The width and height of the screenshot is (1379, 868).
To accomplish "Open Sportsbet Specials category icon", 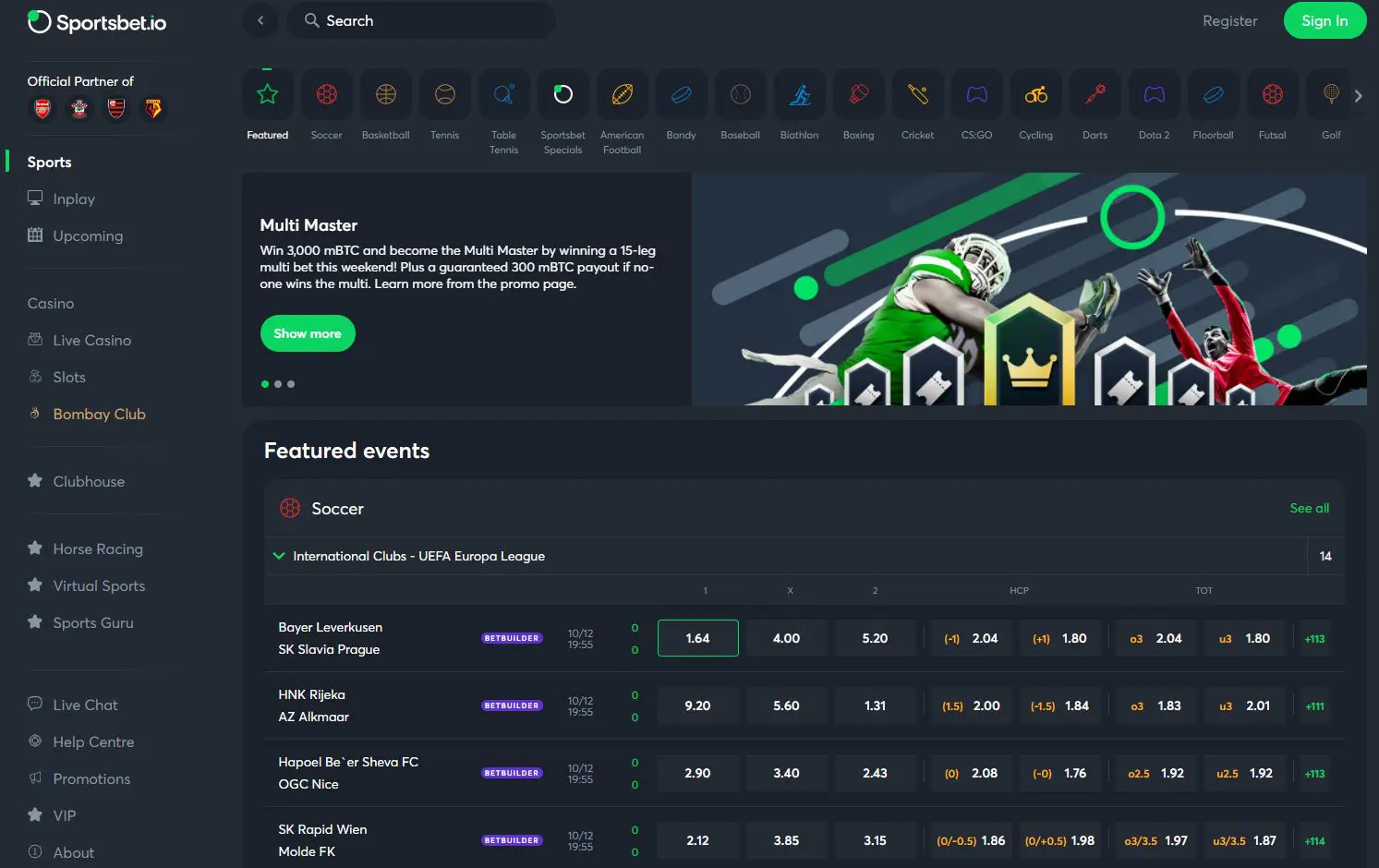I will click(562, 94).
